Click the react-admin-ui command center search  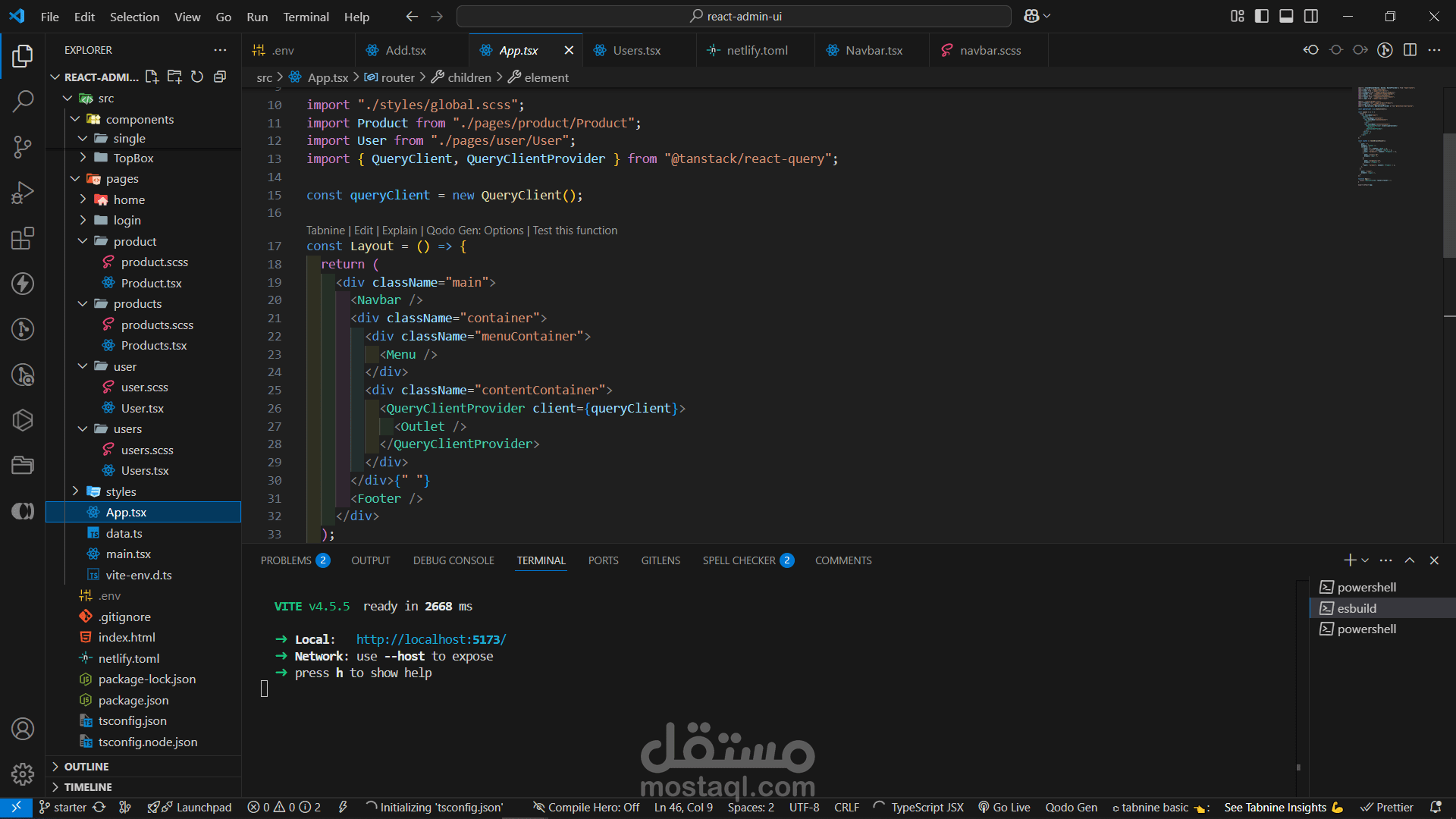(x=734, y=16)
